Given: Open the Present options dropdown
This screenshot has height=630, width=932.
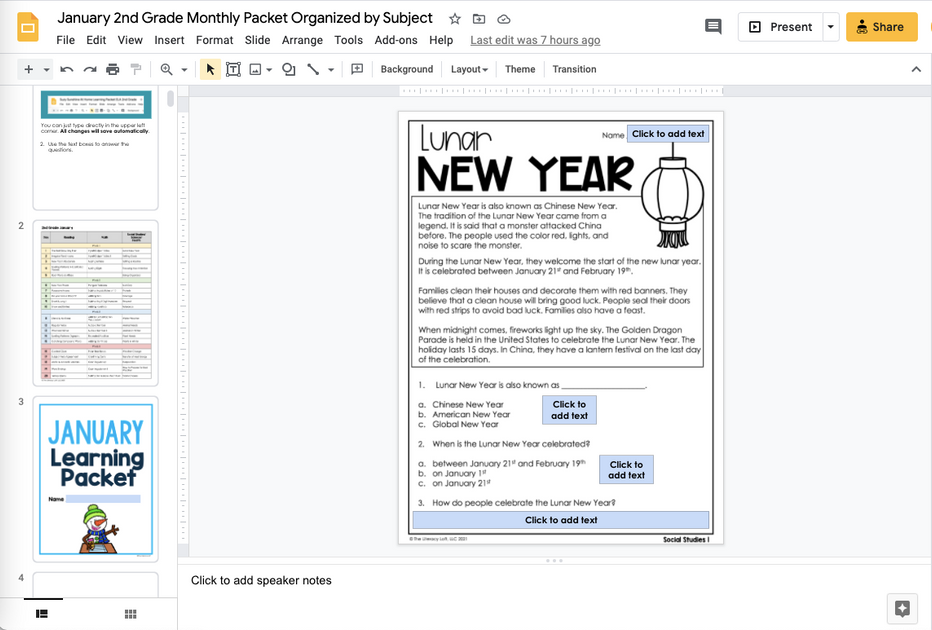Looking at the screenshot, I should pos(830,27).
